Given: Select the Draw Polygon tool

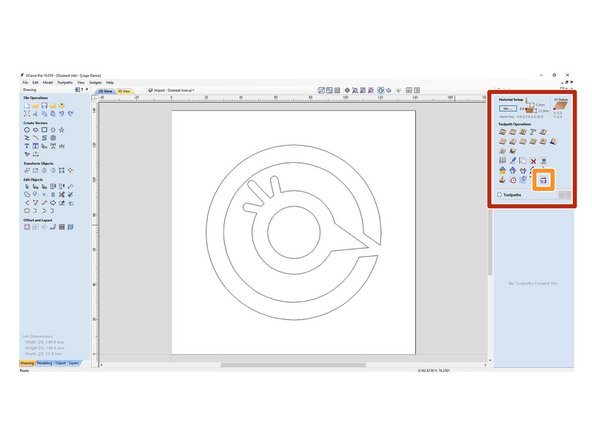Looking at the screenshot, I should point(53,130).
